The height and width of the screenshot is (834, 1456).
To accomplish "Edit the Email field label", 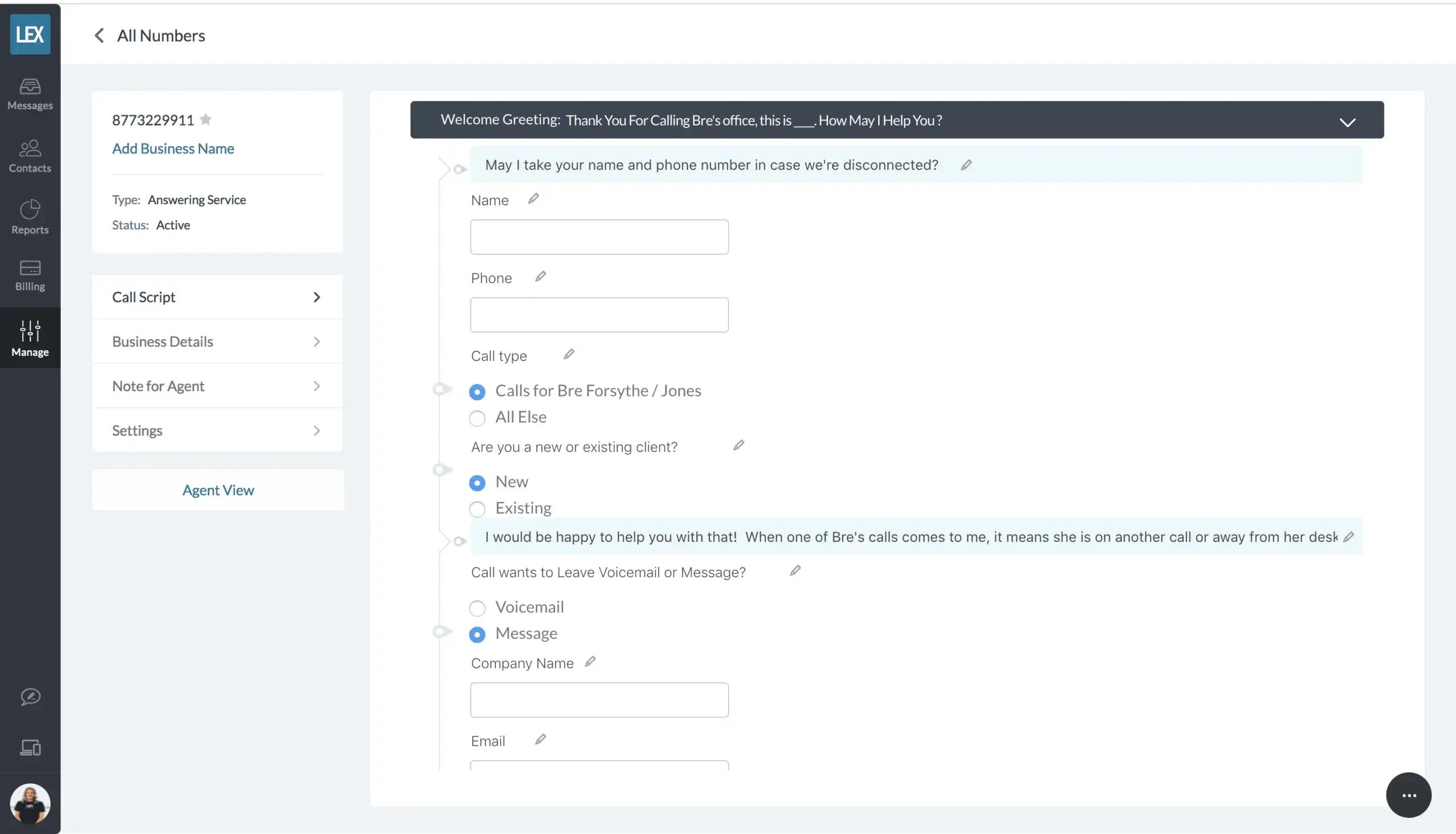I will (540, 740).
